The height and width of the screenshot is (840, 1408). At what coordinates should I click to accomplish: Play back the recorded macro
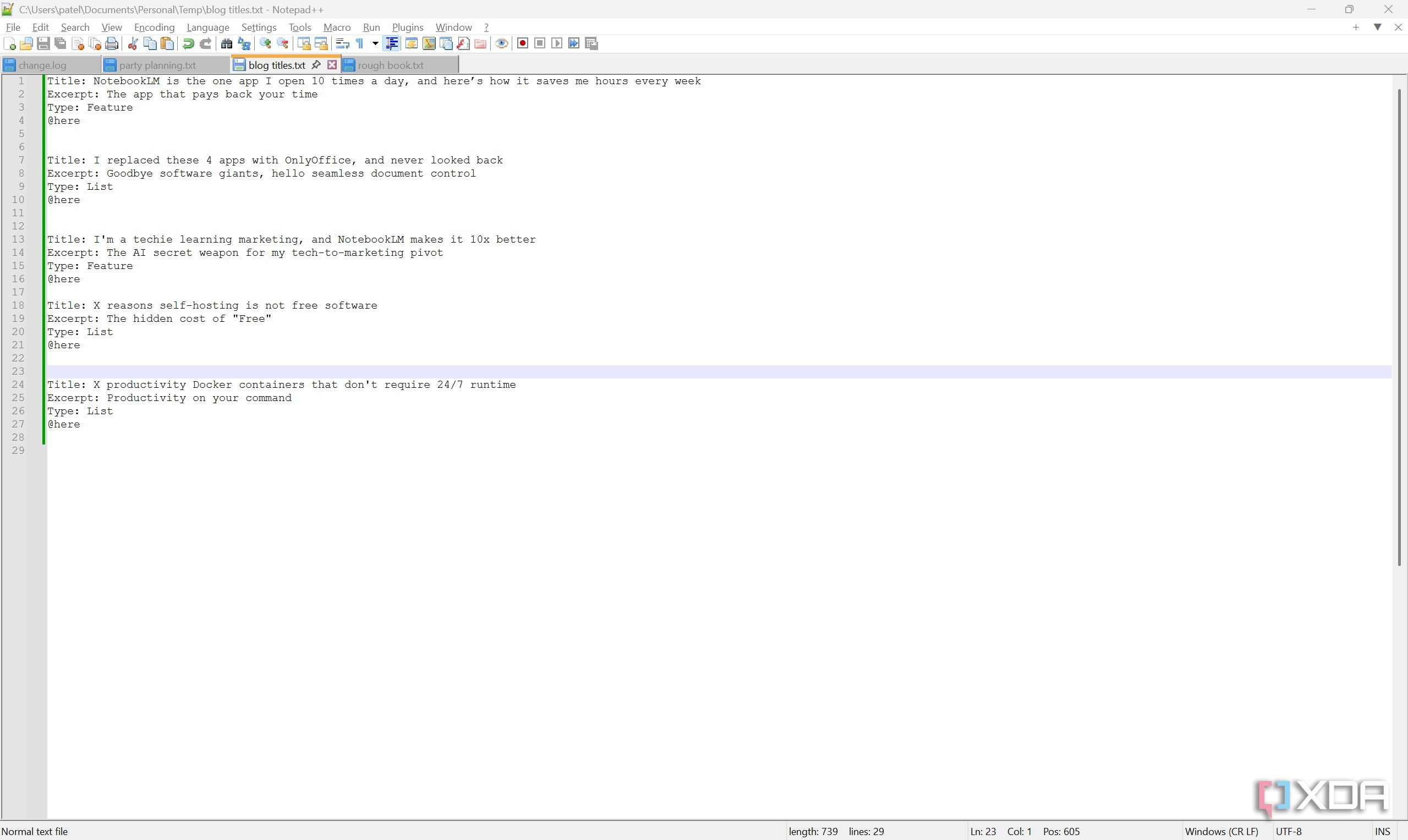[557, 43]
